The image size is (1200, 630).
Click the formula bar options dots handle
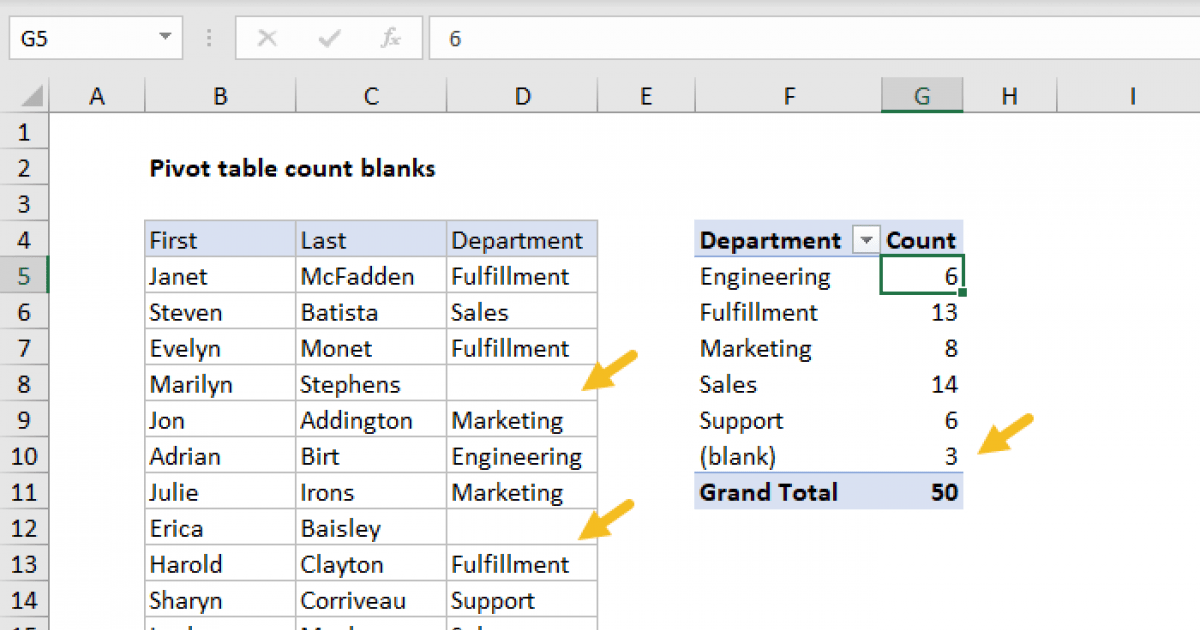[209, 39]
